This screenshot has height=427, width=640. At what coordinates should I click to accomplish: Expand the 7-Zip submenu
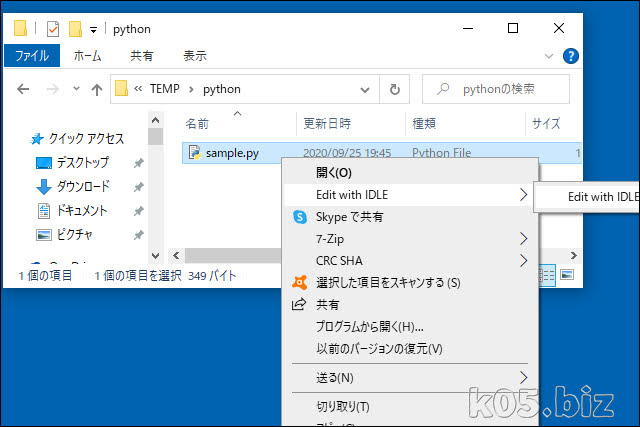coord(410,239)
